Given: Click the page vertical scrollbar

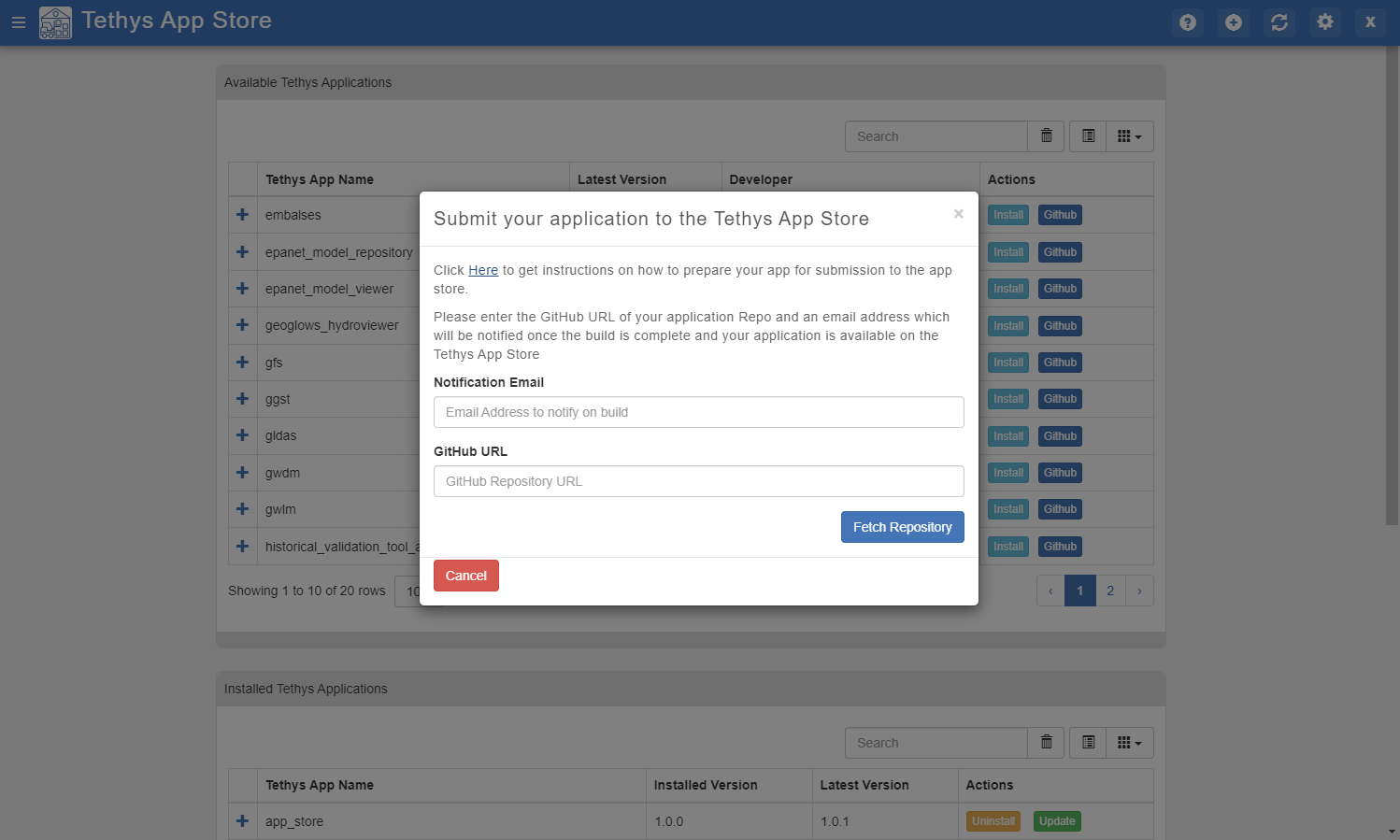Looking at the screenshot, I should 1393,285.
